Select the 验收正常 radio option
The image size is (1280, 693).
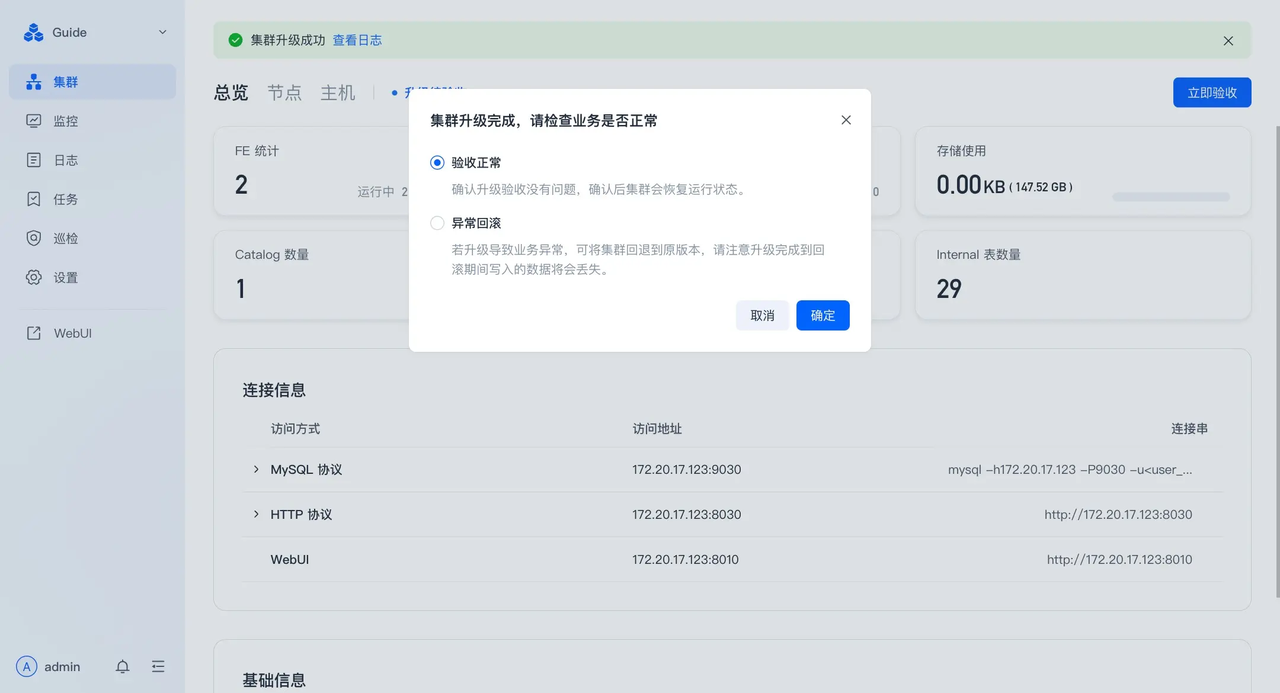tap(437, 162)
